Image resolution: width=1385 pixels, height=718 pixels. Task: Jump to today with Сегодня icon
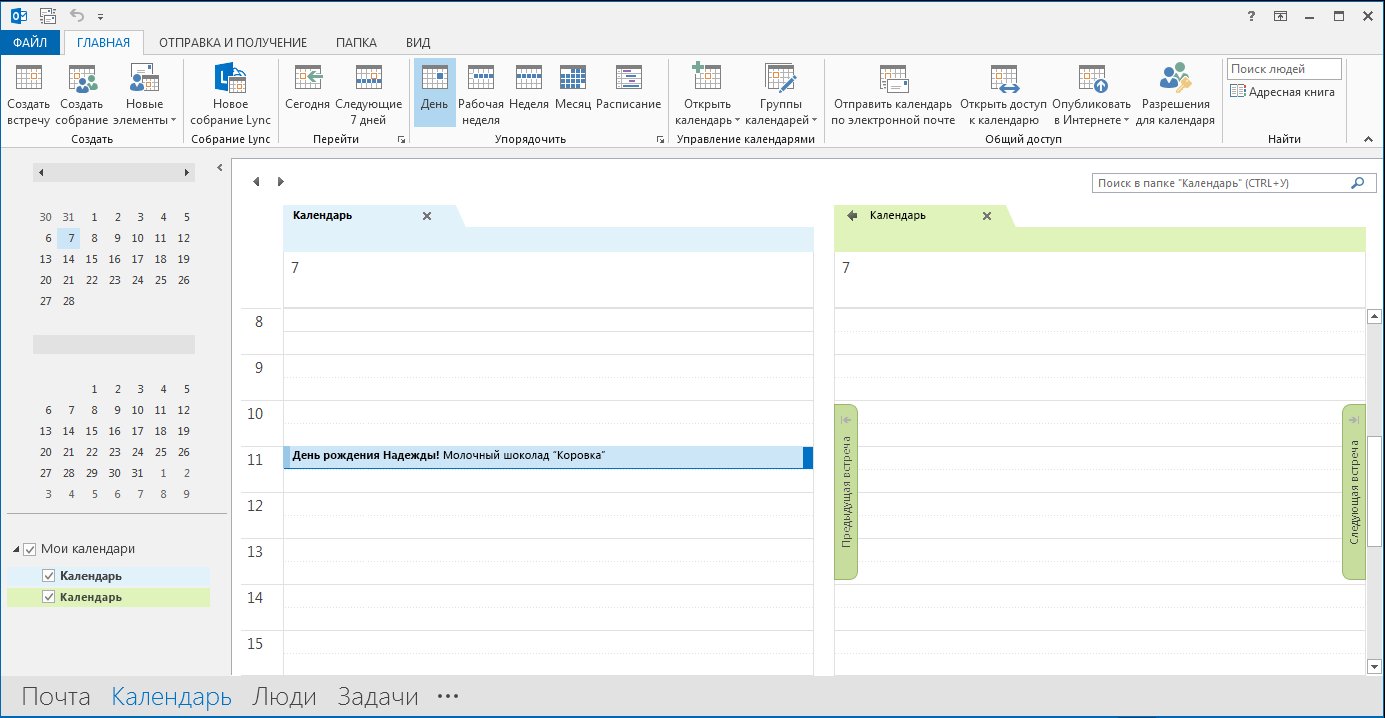(307, 78)
